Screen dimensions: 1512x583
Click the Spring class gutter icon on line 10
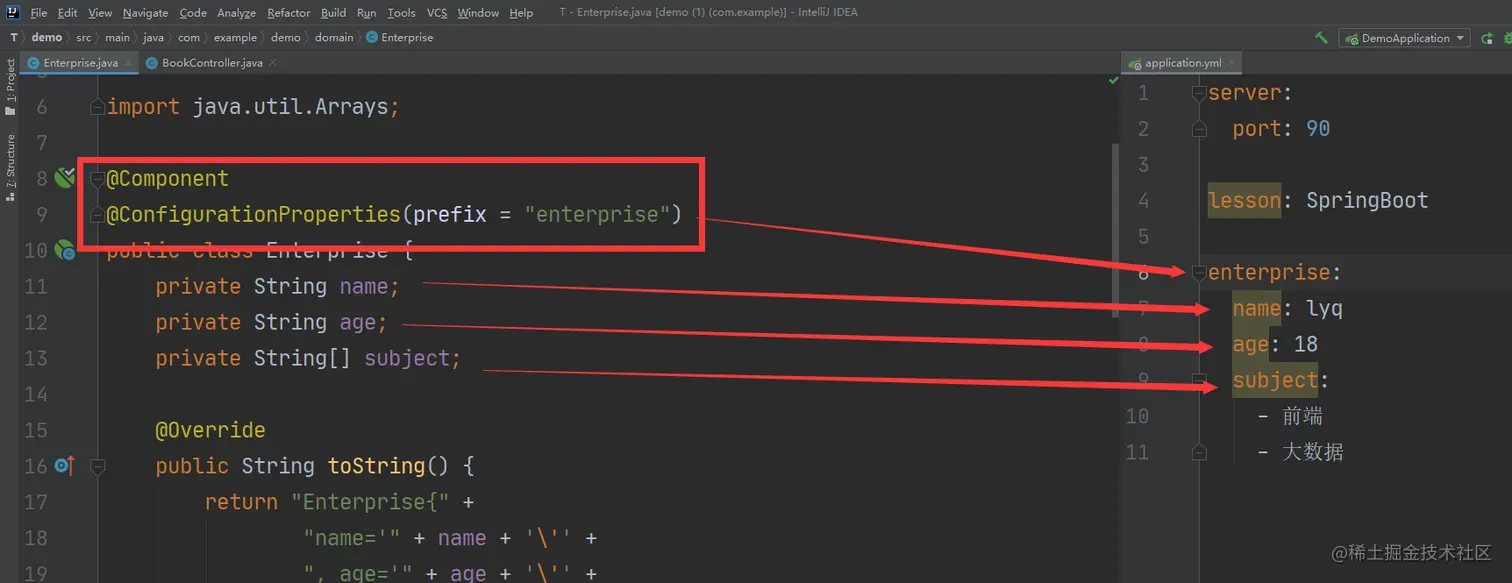click(x=65, y=250)
